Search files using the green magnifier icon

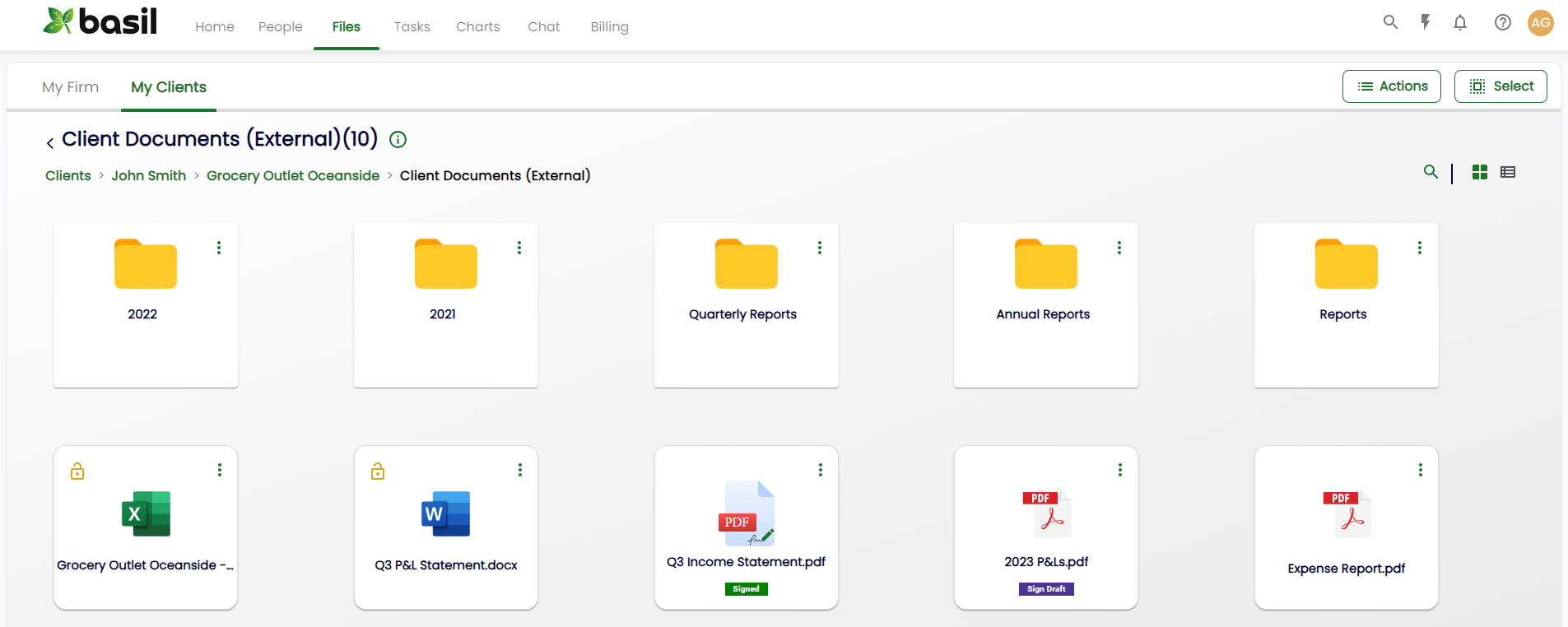1431,172
